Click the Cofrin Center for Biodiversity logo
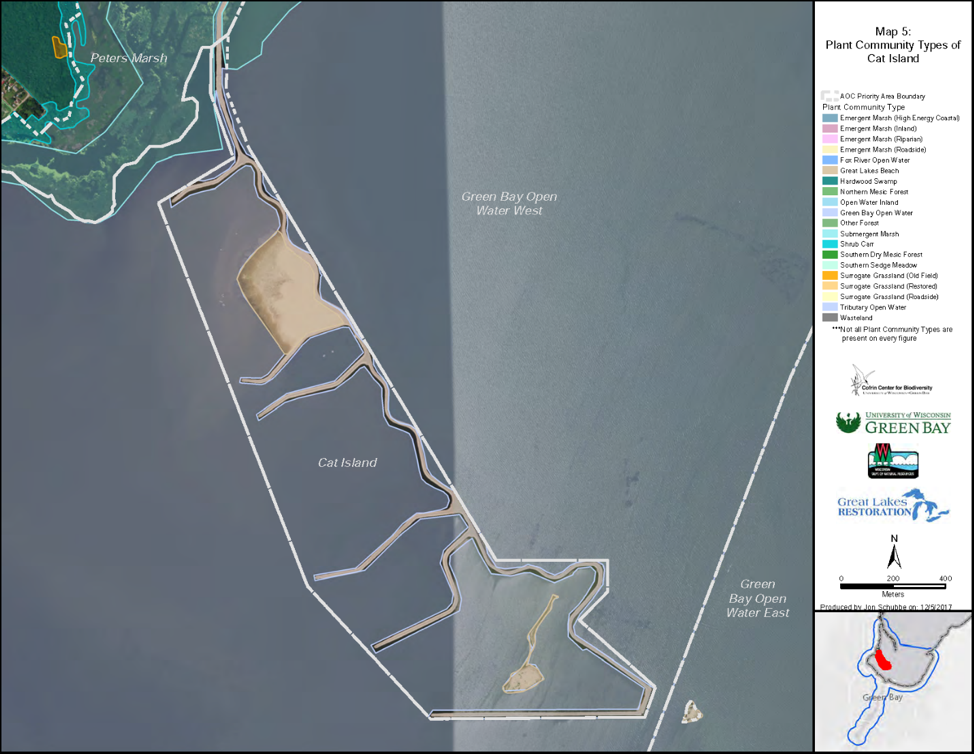Image resolution: width=974 pixels, height=754 pixels. tap(891, 381)
